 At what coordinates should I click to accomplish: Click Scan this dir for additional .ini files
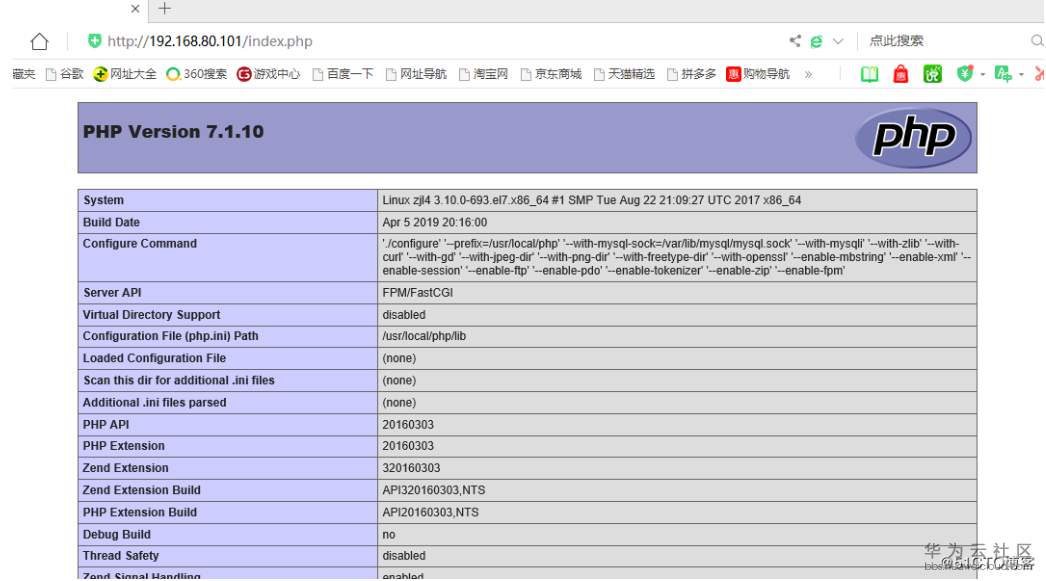coord(179,380)
